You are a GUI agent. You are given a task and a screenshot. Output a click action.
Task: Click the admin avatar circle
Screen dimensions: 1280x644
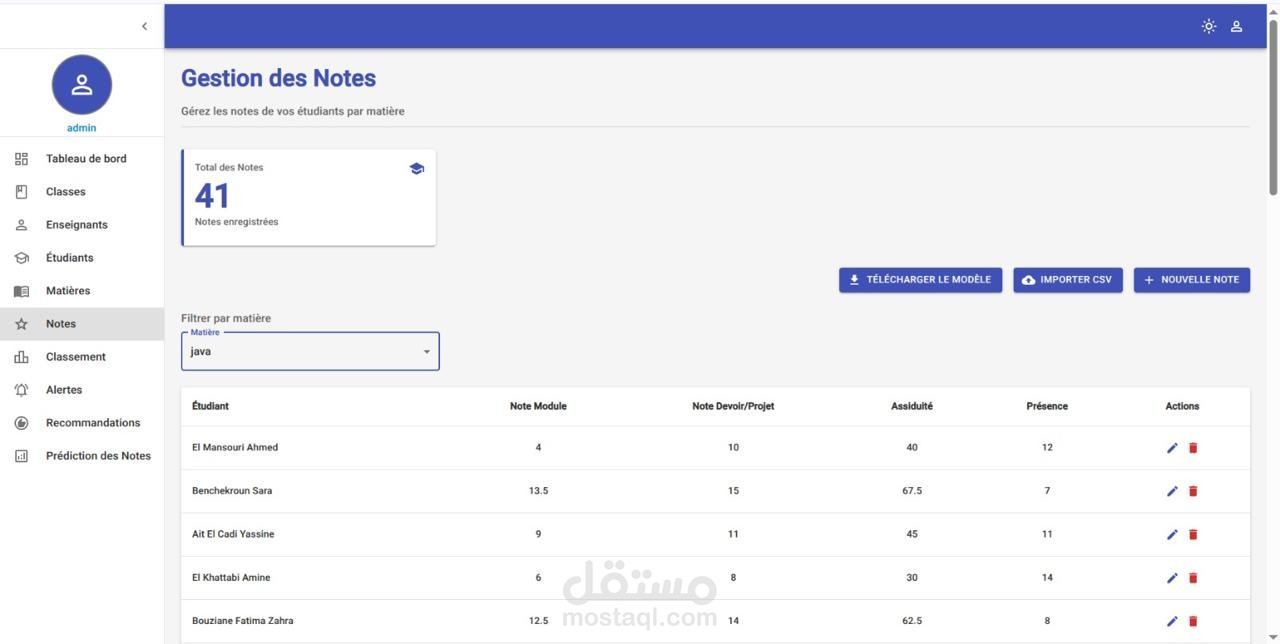[82, 85]
